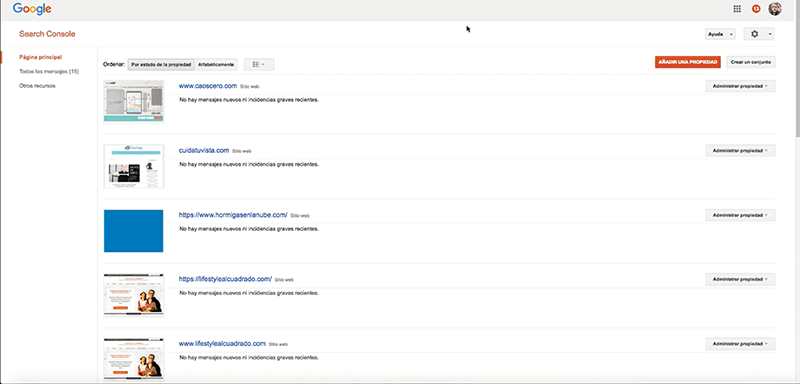
Task: Open the list view options dropdown
Action: coord(259,64)
